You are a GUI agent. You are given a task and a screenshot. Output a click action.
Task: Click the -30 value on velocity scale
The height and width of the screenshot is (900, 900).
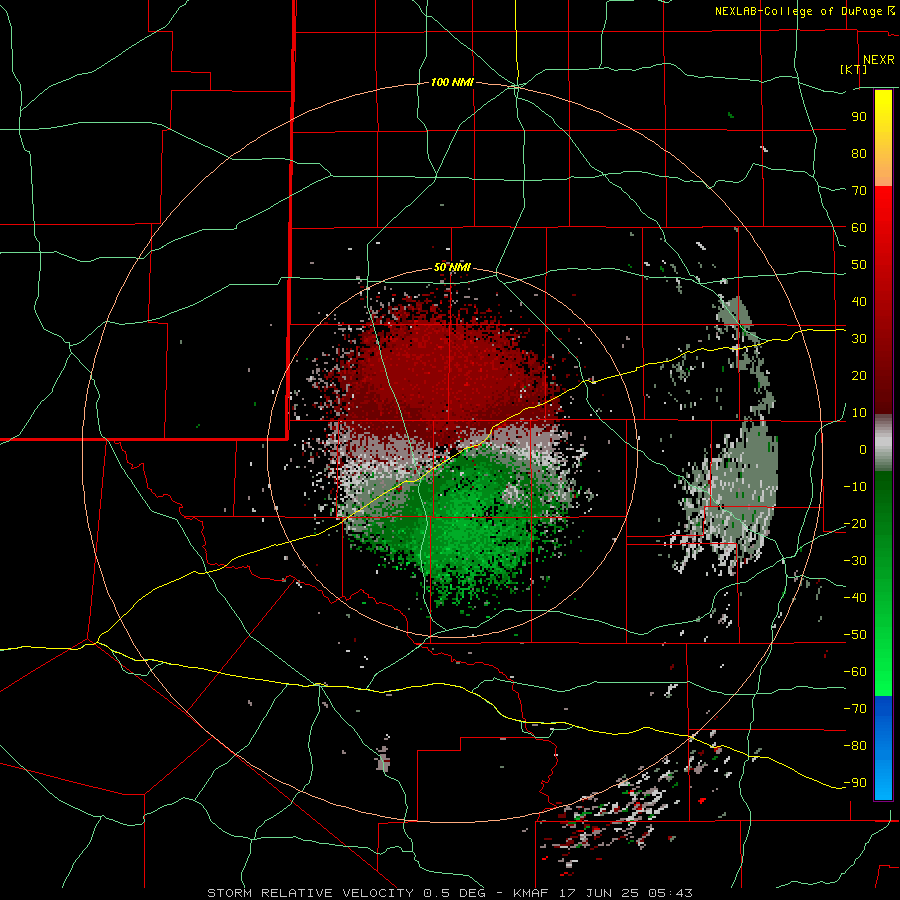coord(855,561)
